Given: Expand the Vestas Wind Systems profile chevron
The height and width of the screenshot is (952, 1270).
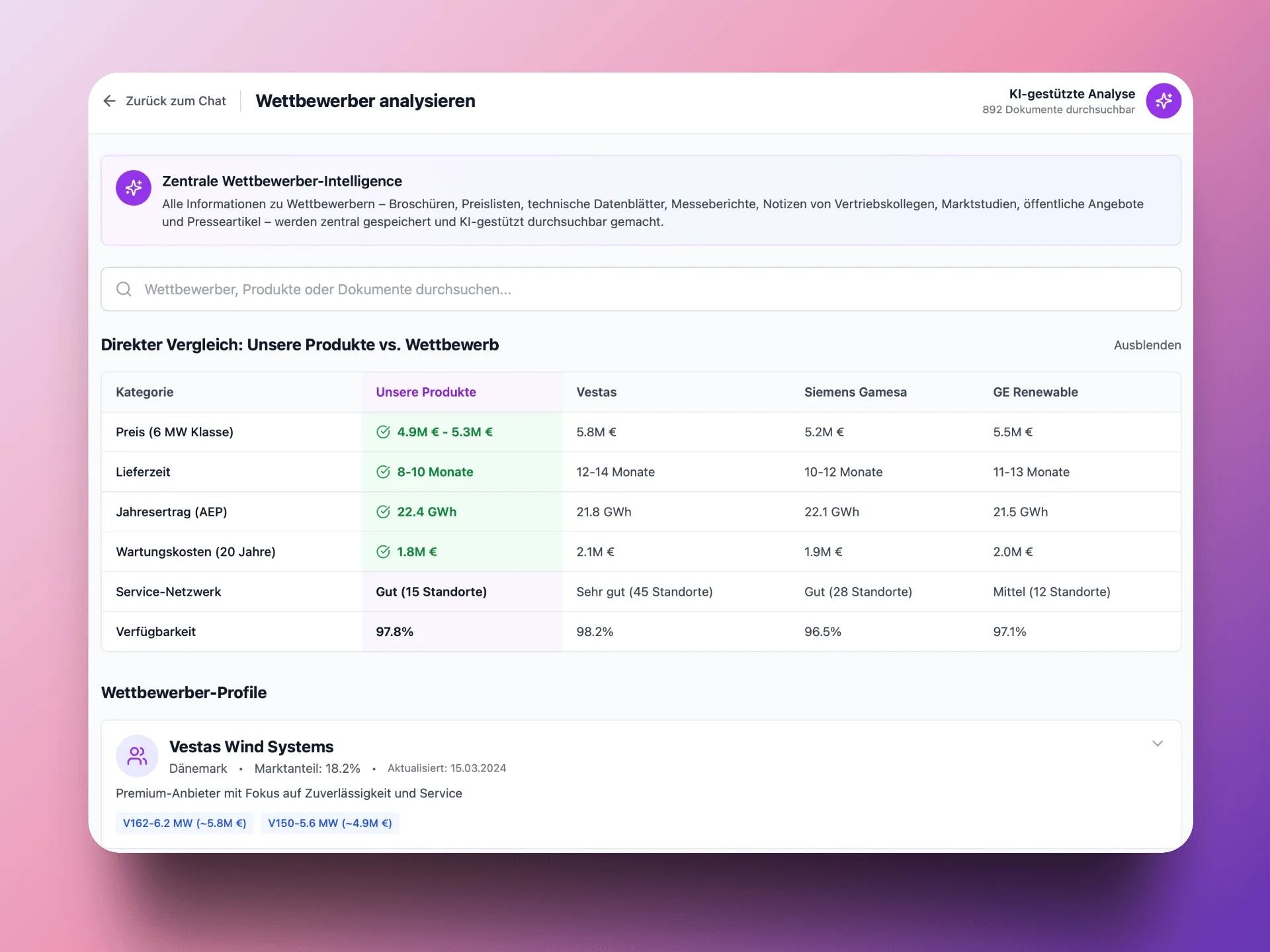Looking at the screenshot, I should pyautogui.click(x=1157, y=744).
